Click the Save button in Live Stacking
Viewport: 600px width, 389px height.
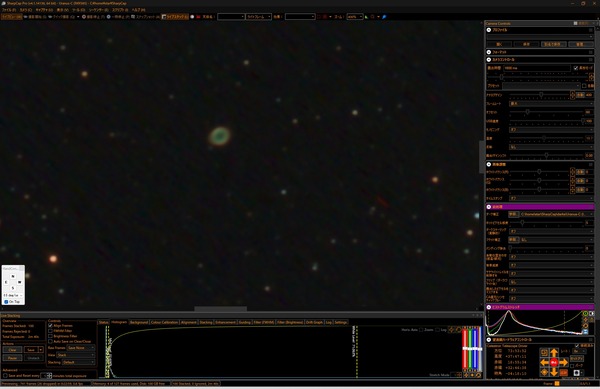click(x=31, y=350)
